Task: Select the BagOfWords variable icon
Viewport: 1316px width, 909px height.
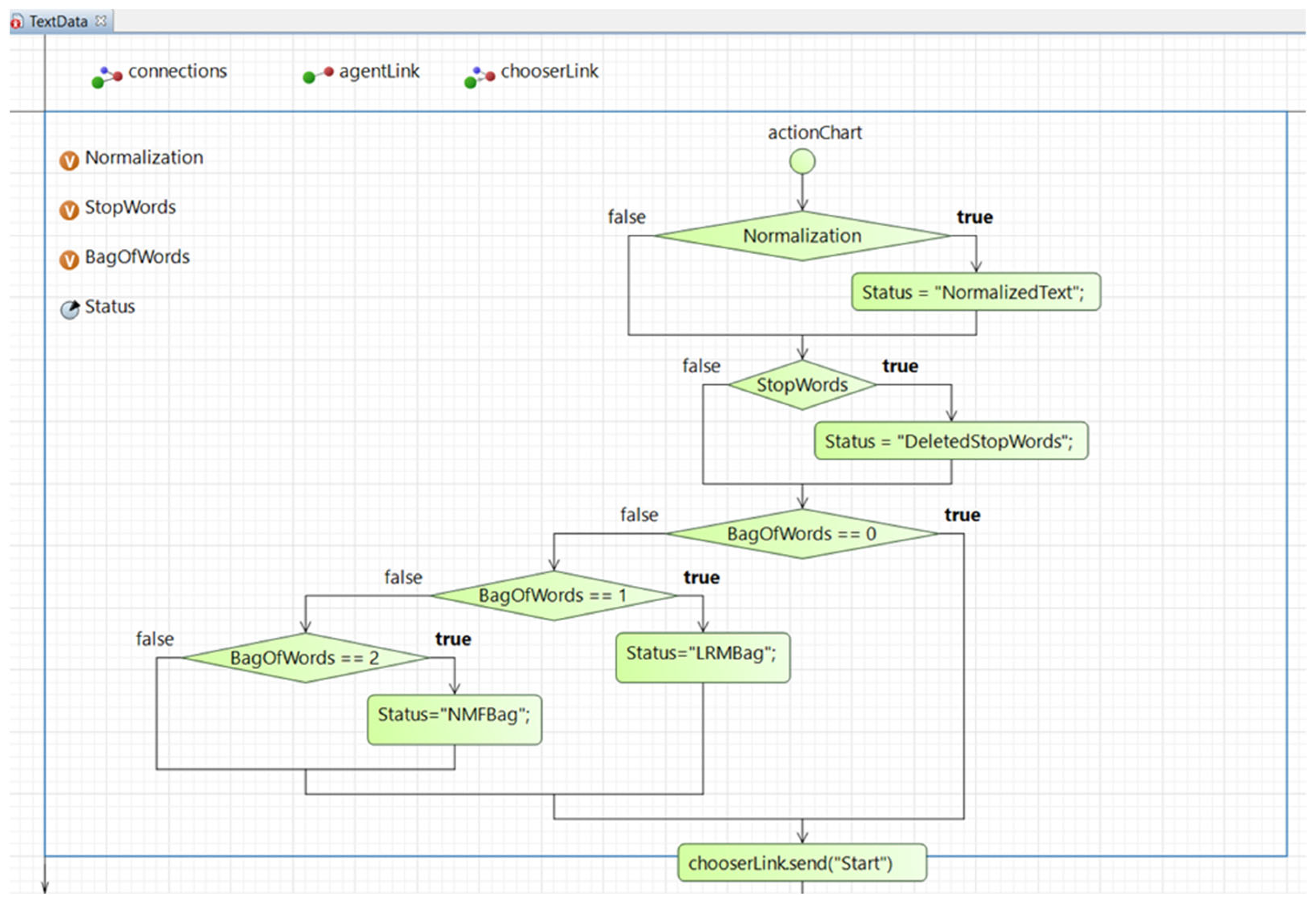Action: click(x=69, y=260)
